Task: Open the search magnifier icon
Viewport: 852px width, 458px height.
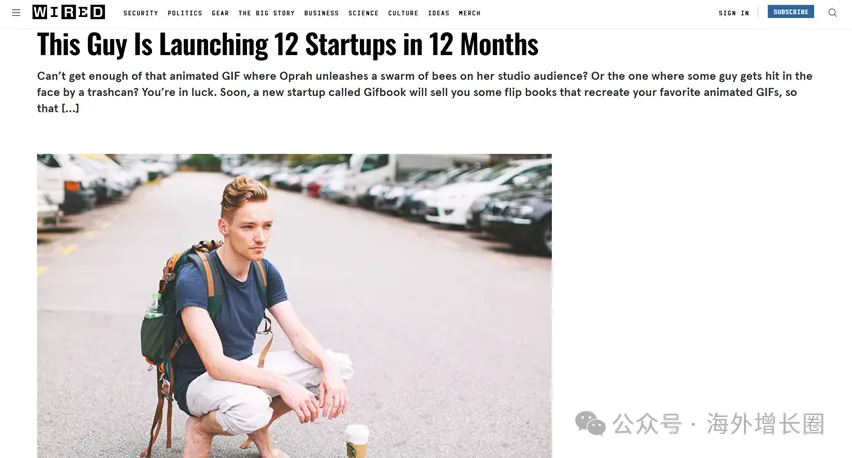Action: coord(832,12)
